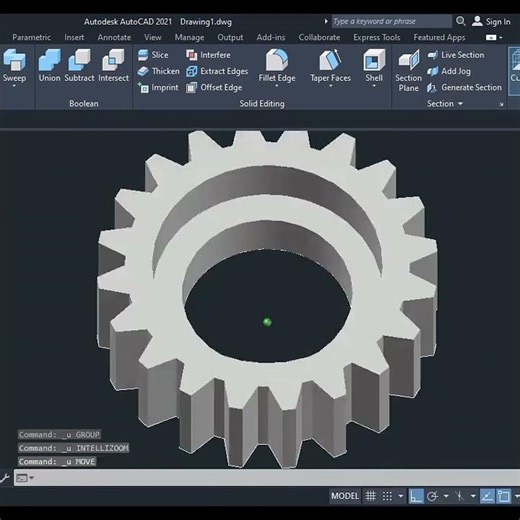
Task: Choose the Taper Faces tool
Action: pyautogui.click(x=330, y=65)
